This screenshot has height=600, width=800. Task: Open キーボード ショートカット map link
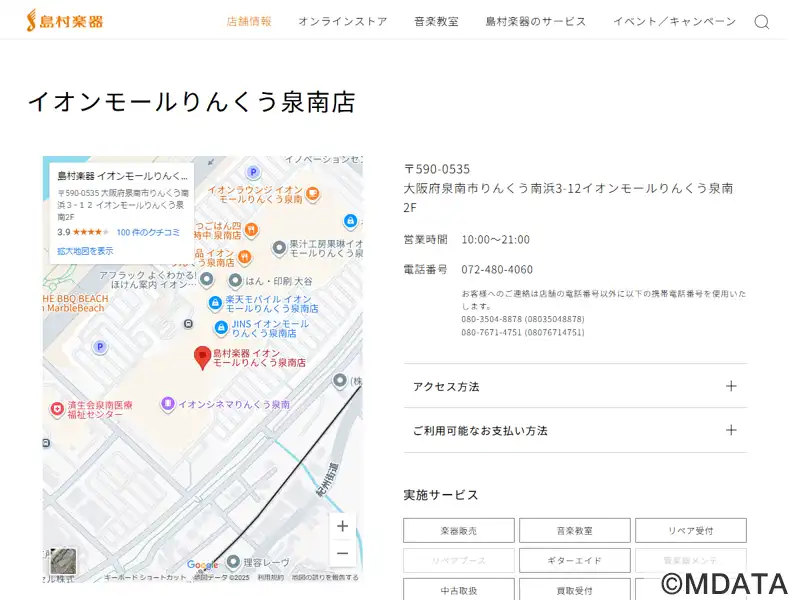[145, 577]
